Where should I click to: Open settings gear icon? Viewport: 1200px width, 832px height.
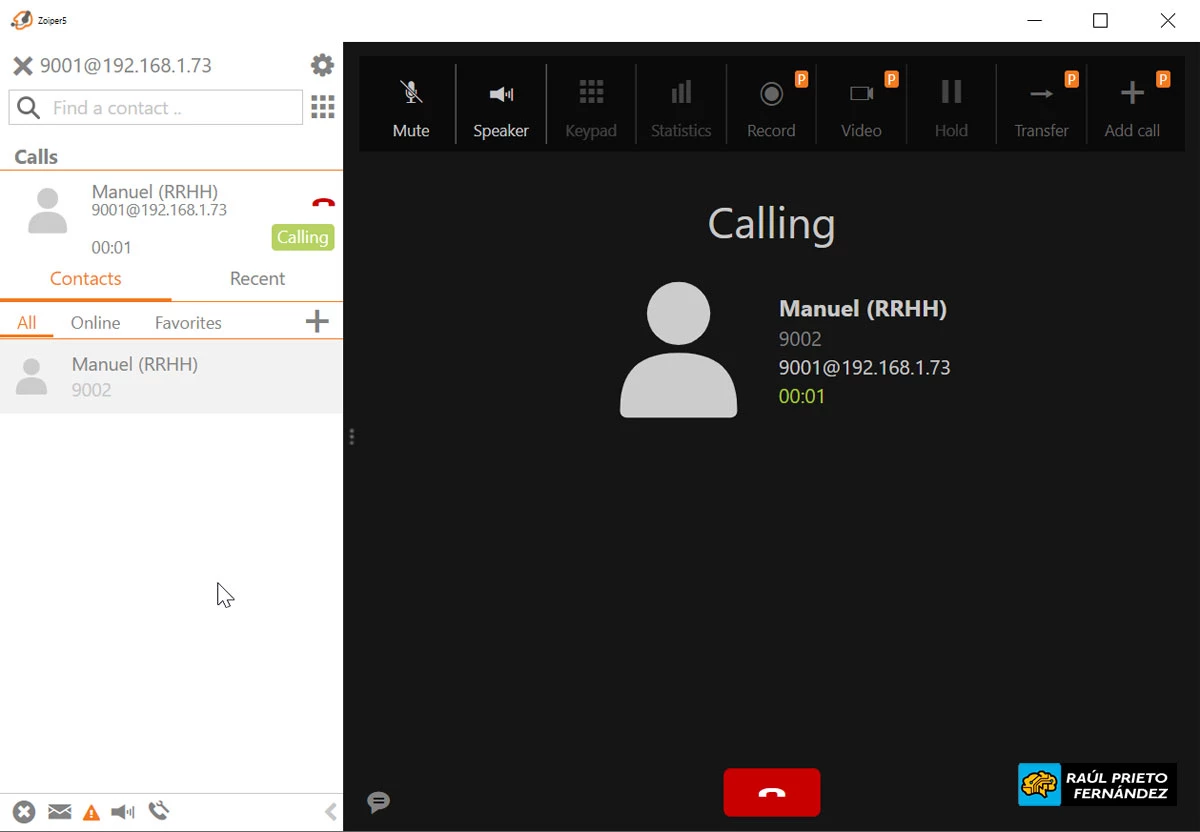pos(322,65)
